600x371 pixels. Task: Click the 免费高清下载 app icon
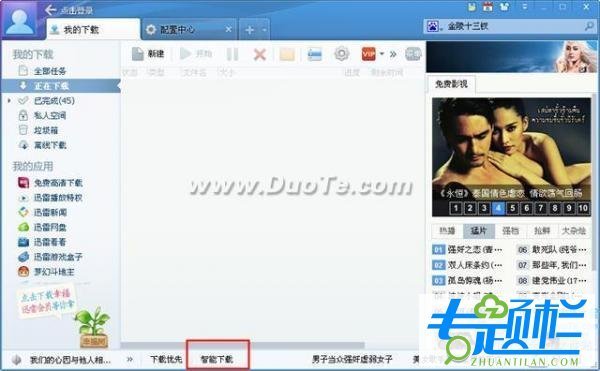(23, 183)
